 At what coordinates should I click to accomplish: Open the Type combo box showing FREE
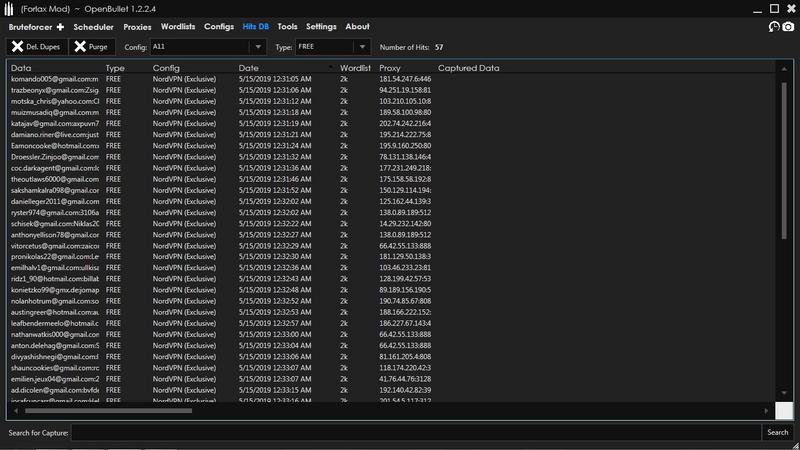[x=333, y=47]
